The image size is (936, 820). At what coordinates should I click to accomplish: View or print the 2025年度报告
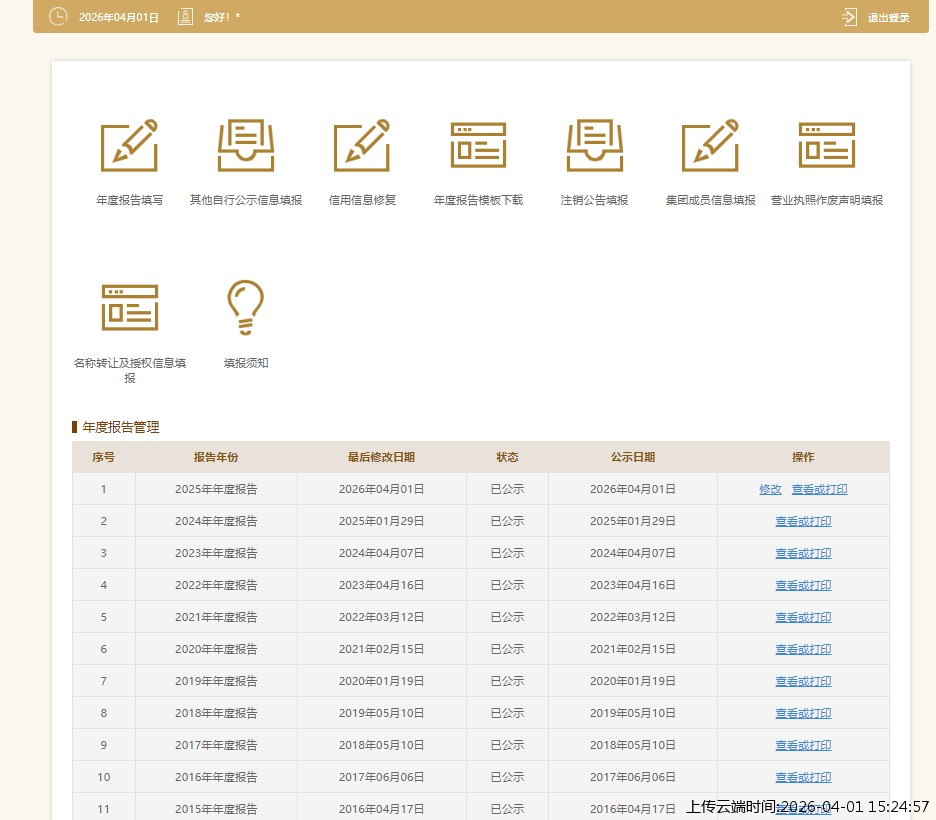[x=819, y=489]
